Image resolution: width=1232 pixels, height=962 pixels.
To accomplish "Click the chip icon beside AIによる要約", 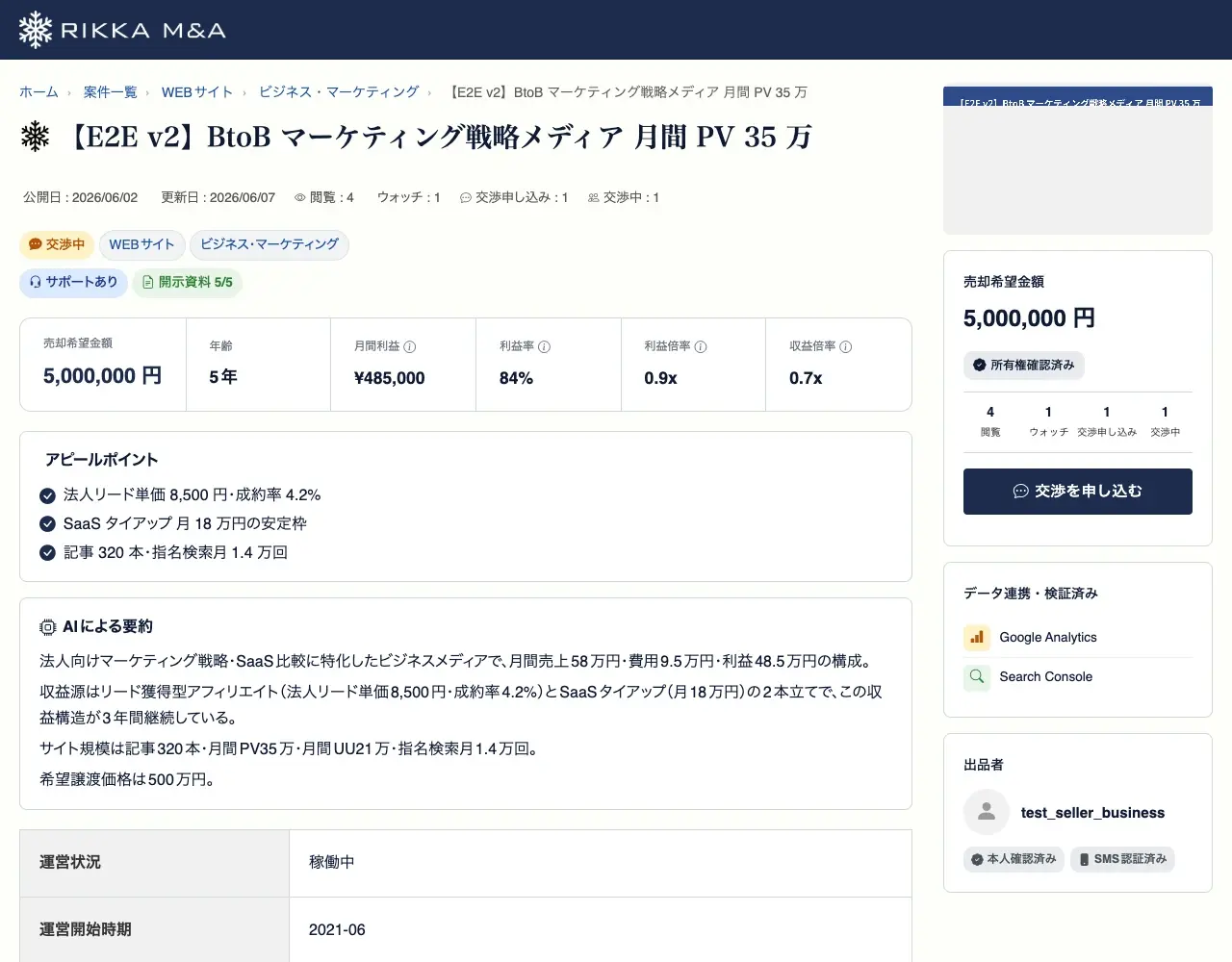I will [x=48, y=627].
